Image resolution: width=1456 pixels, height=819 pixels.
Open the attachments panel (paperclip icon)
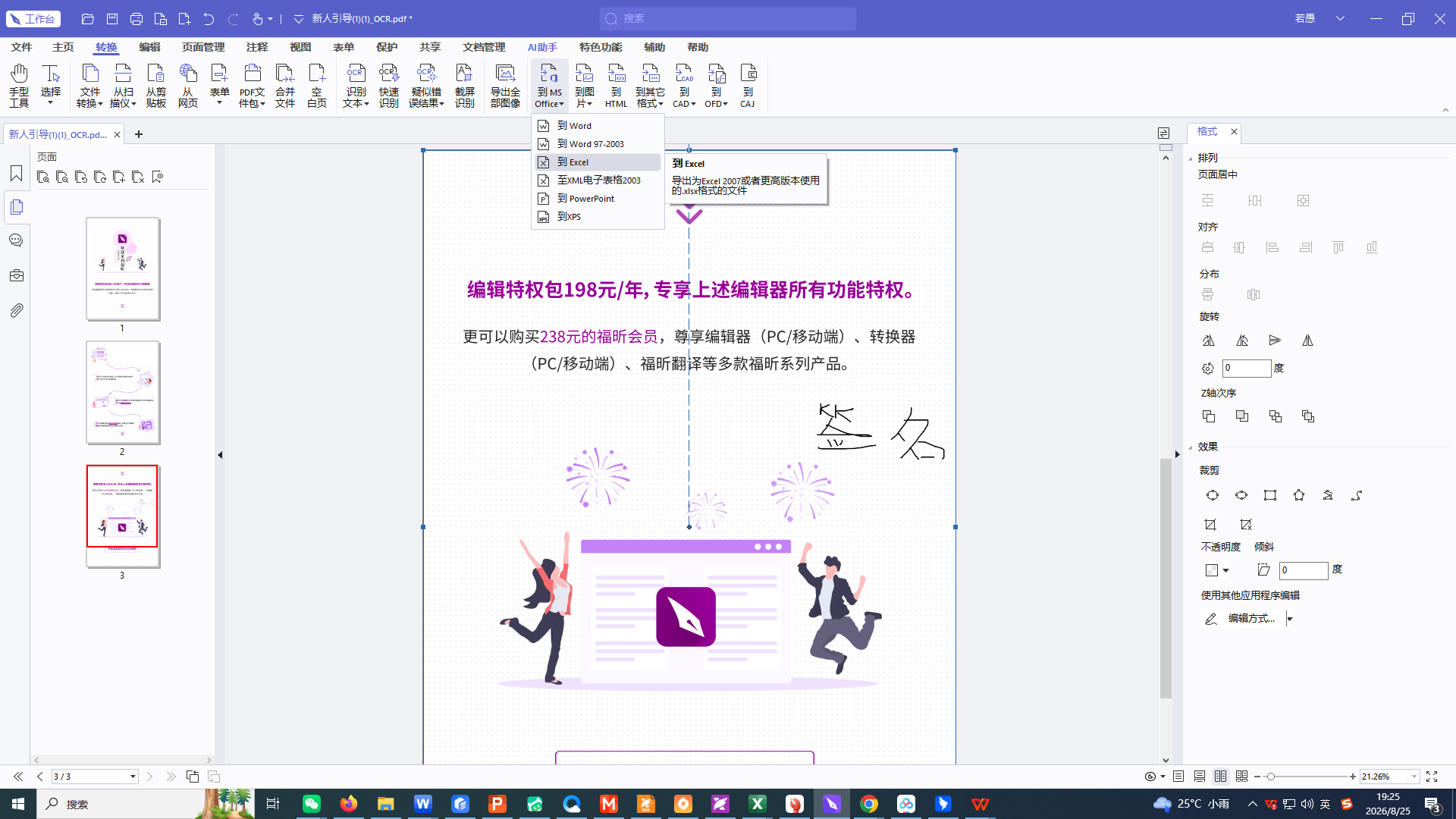(x=16, y=310)
